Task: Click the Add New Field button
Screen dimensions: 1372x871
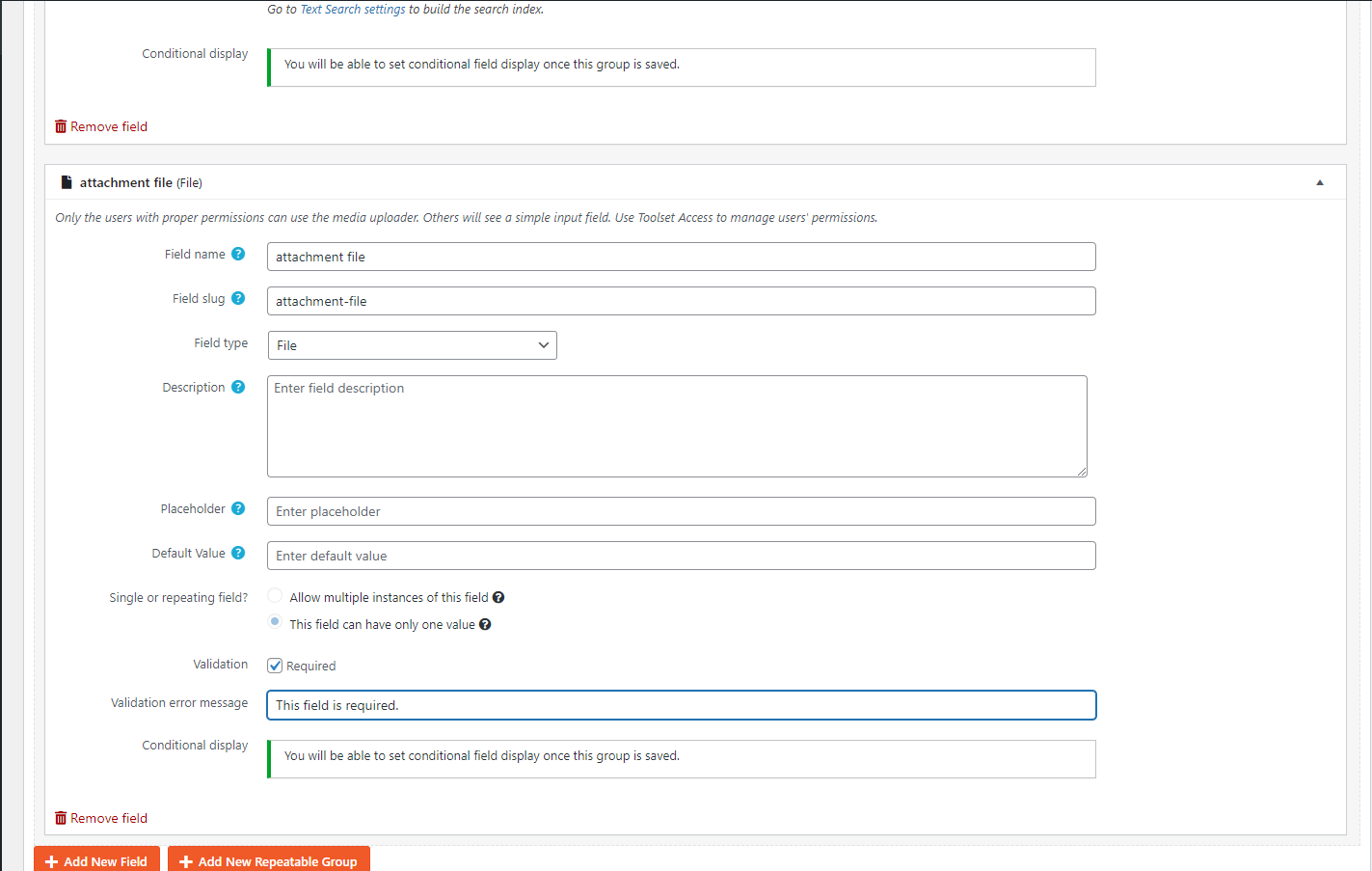Action: (x=96, y=860)
